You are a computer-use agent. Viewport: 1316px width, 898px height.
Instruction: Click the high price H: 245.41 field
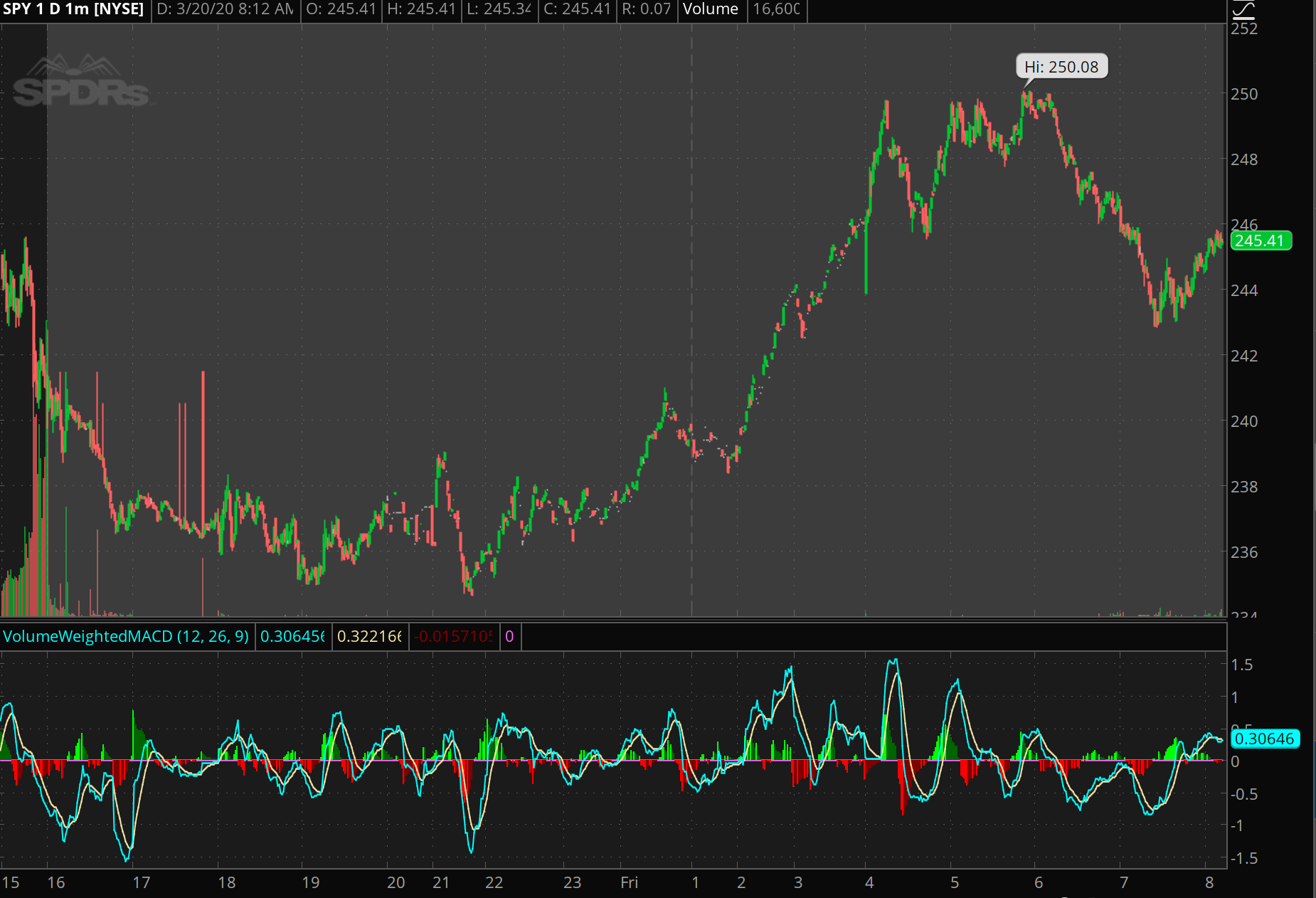tap(421, 9)
